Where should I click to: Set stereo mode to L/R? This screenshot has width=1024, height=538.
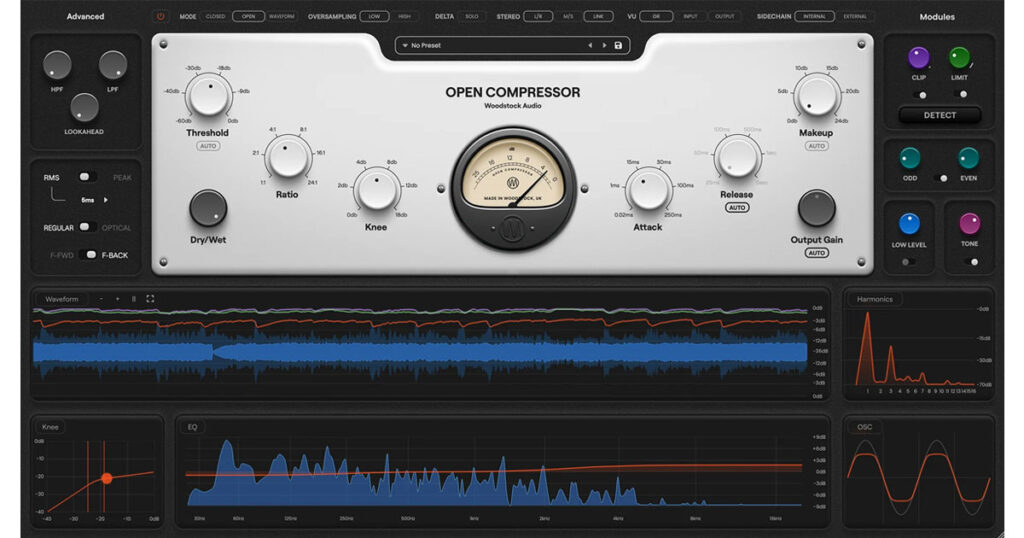(x=538, y=16)
